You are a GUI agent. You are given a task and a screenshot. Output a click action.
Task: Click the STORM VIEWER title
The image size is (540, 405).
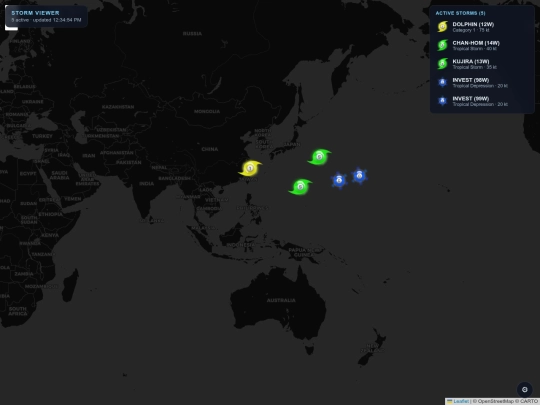[35, 13]
